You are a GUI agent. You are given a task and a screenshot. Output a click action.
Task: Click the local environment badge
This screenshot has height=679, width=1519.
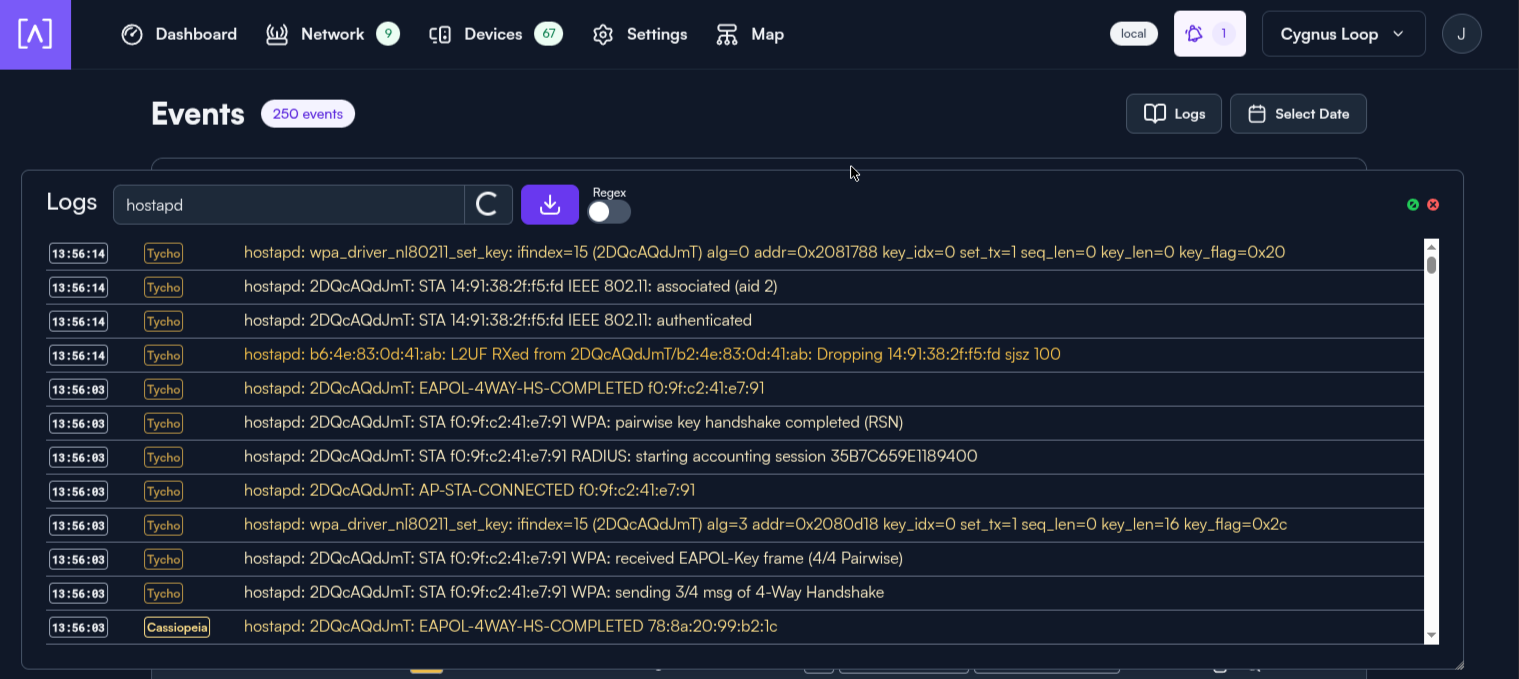pyautogui.click(x=1133, y=33)
